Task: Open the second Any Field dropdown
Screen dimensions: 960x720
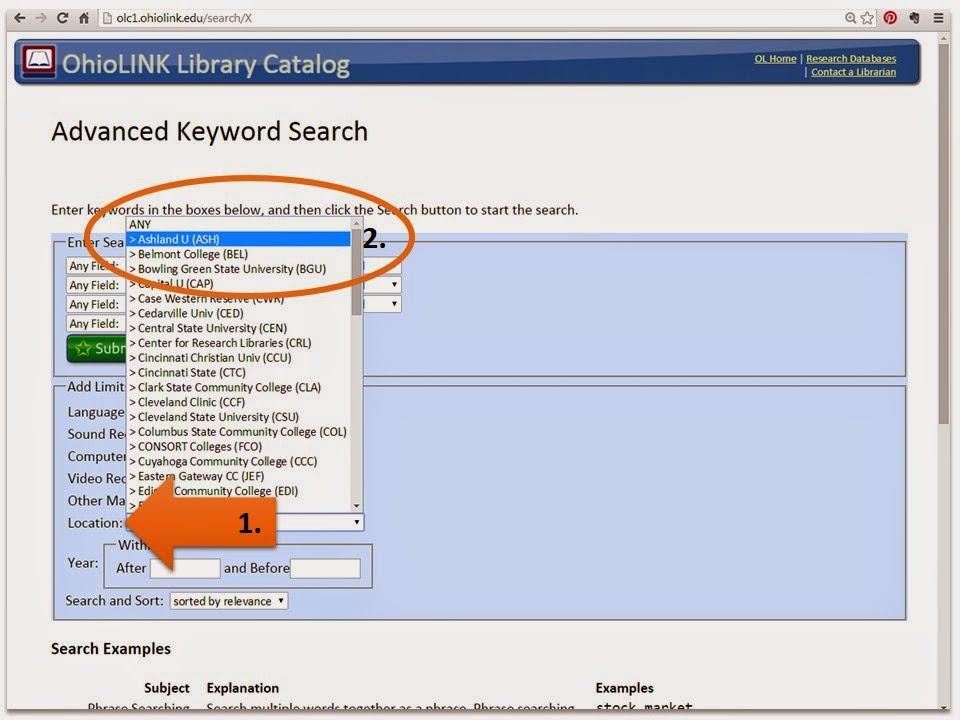Action: pyautogui.click(x=96, y=285)
